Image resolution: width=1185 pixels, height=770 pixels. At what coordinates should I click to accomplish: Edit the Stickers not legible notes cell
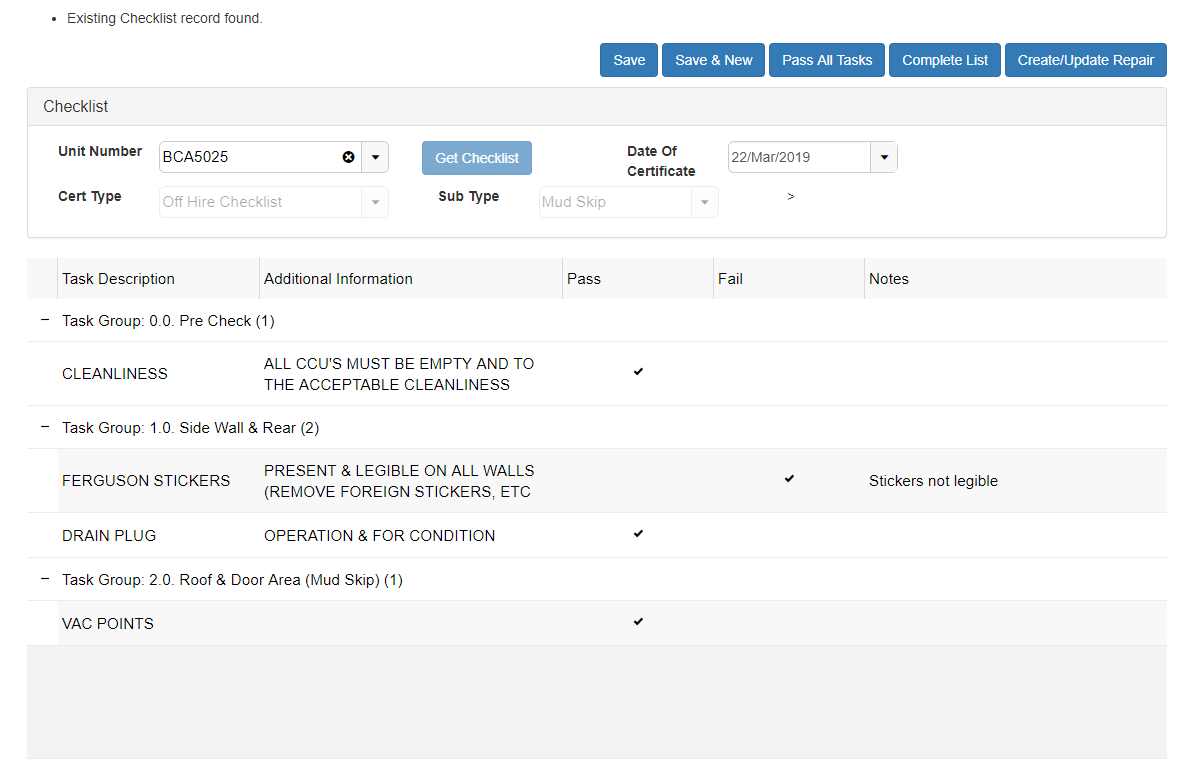point(933,481)
